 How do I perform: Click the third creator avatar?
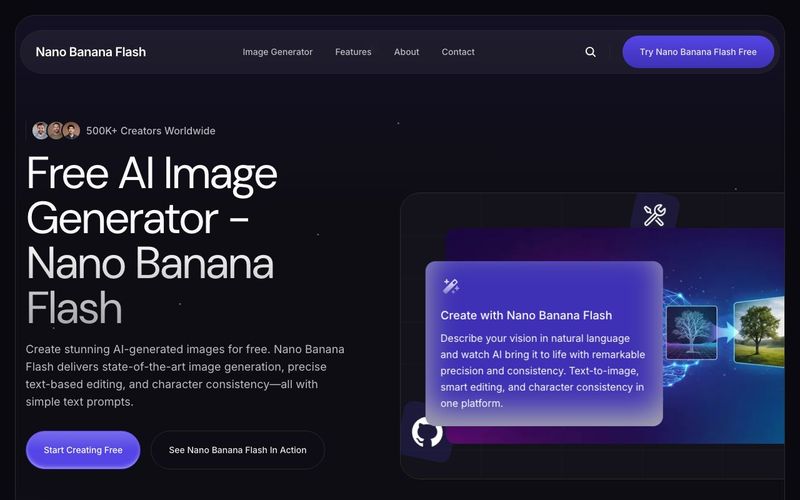[x=71, y=131]
